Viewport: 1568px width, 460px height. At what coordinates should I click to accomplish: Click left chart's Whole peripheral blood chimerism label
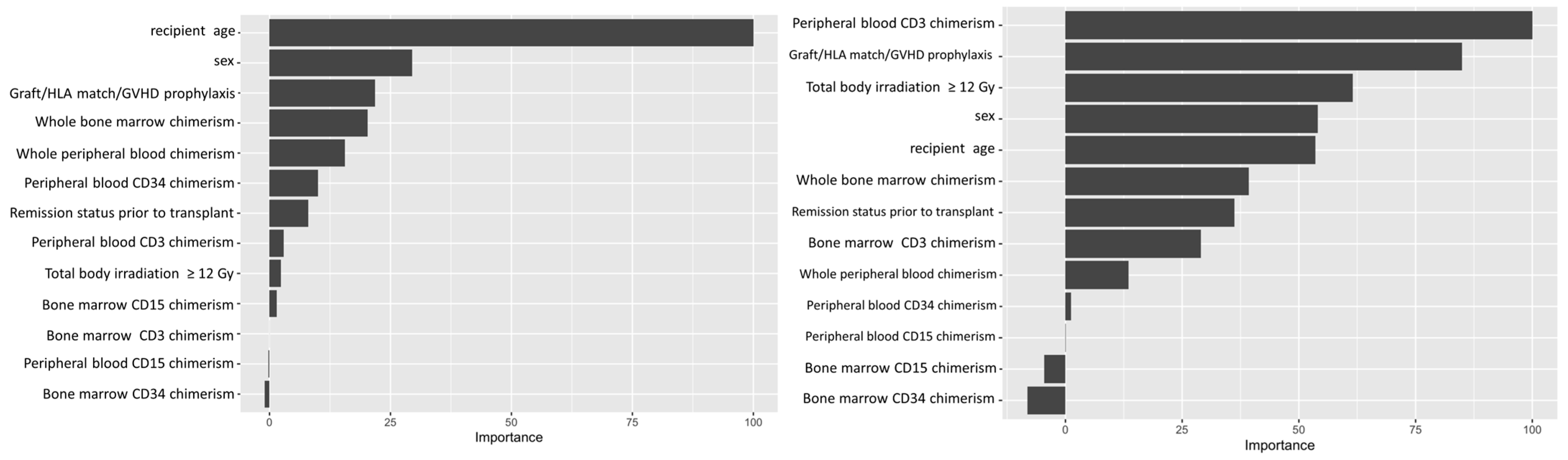(x=126, y=153)
